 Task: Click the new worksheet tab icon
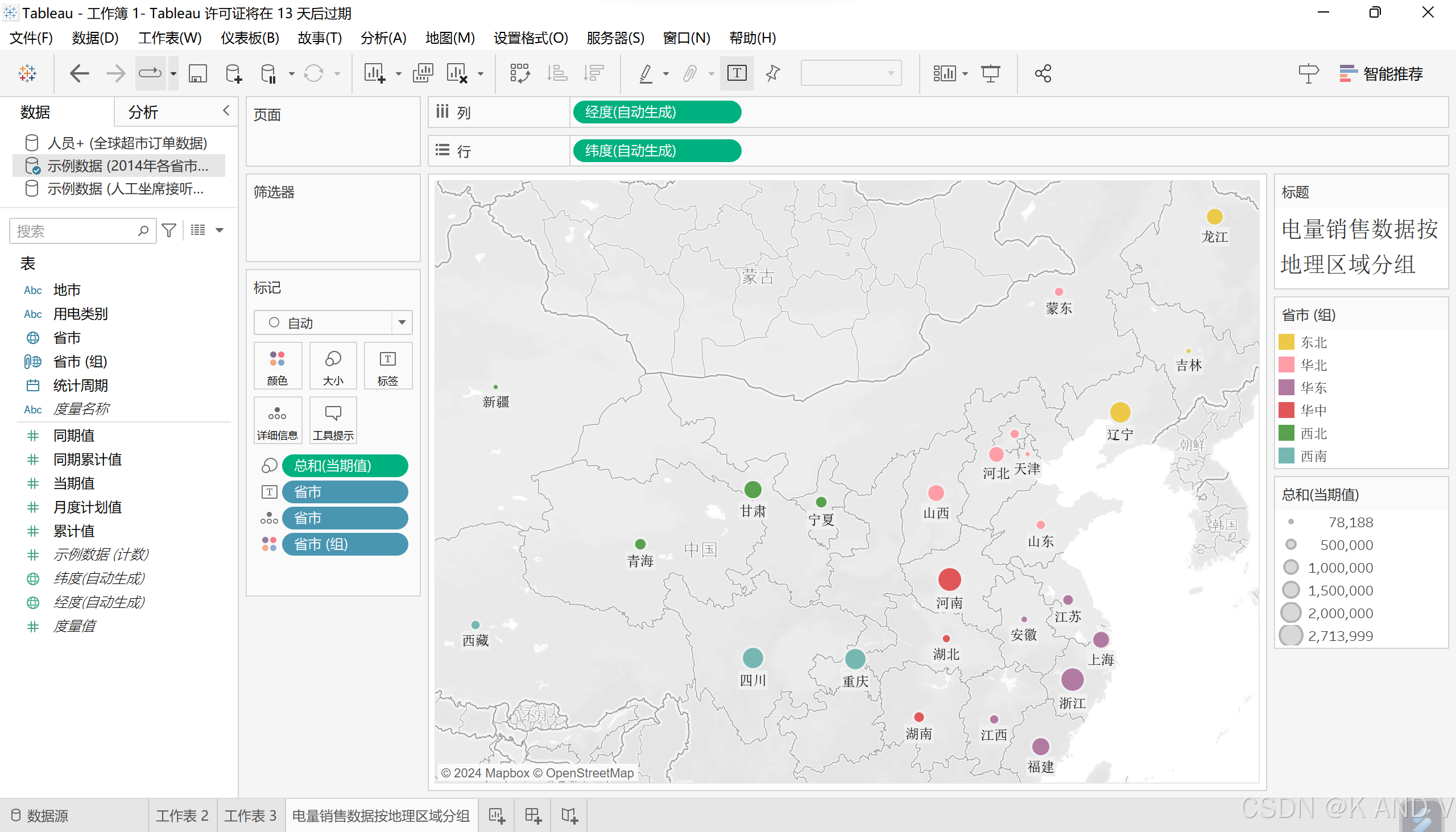[497, 816]
